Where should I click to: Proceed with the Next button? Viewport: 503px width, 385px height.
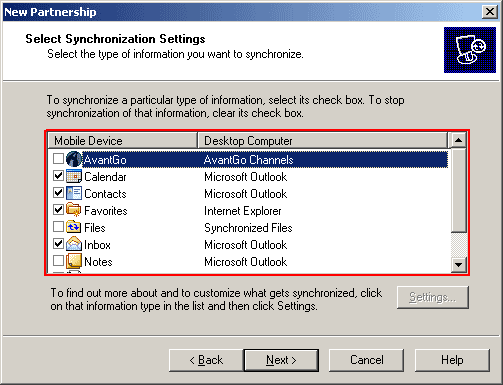pyautogui.click(x=281, y=360)
